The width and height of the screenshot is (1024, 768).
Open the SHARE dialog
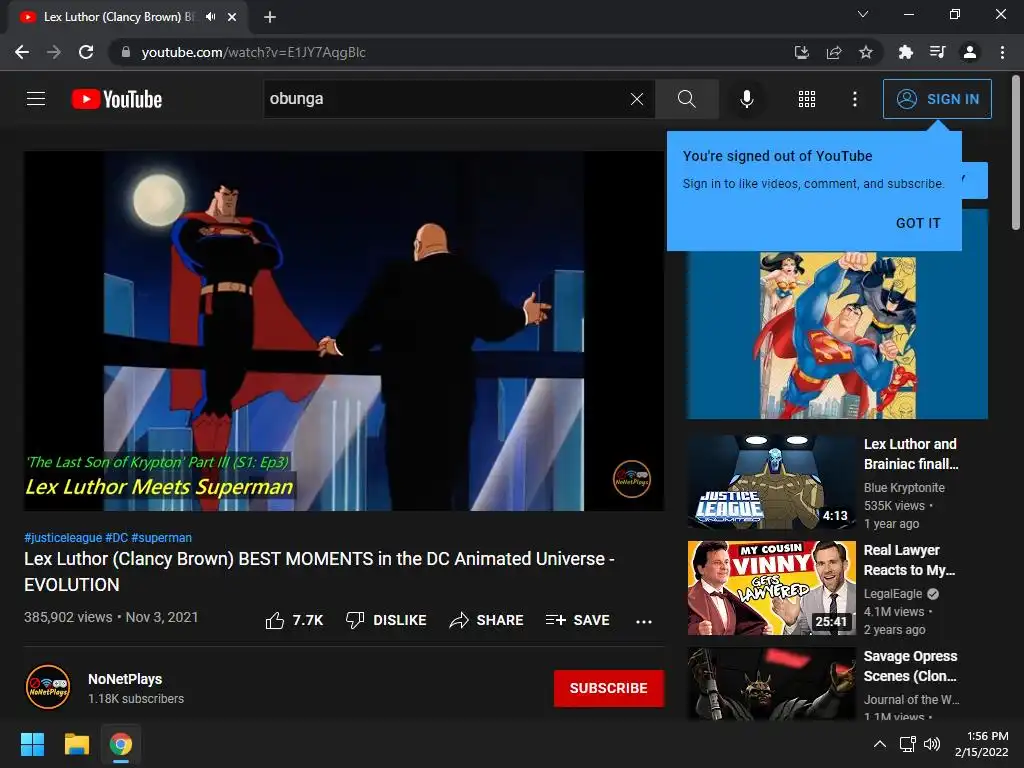[487, 620]
